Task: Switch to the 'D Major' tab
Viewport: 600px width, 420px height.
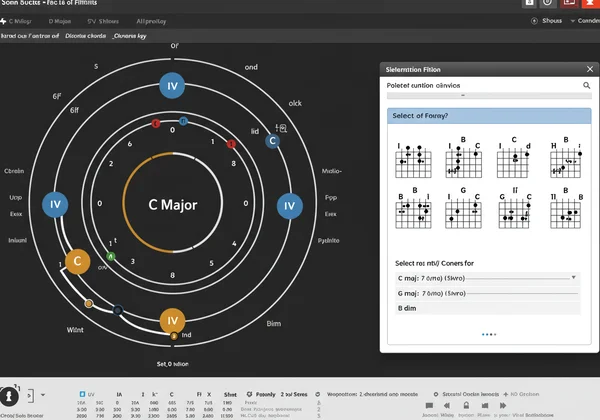Action: click(x=60, y=21)
